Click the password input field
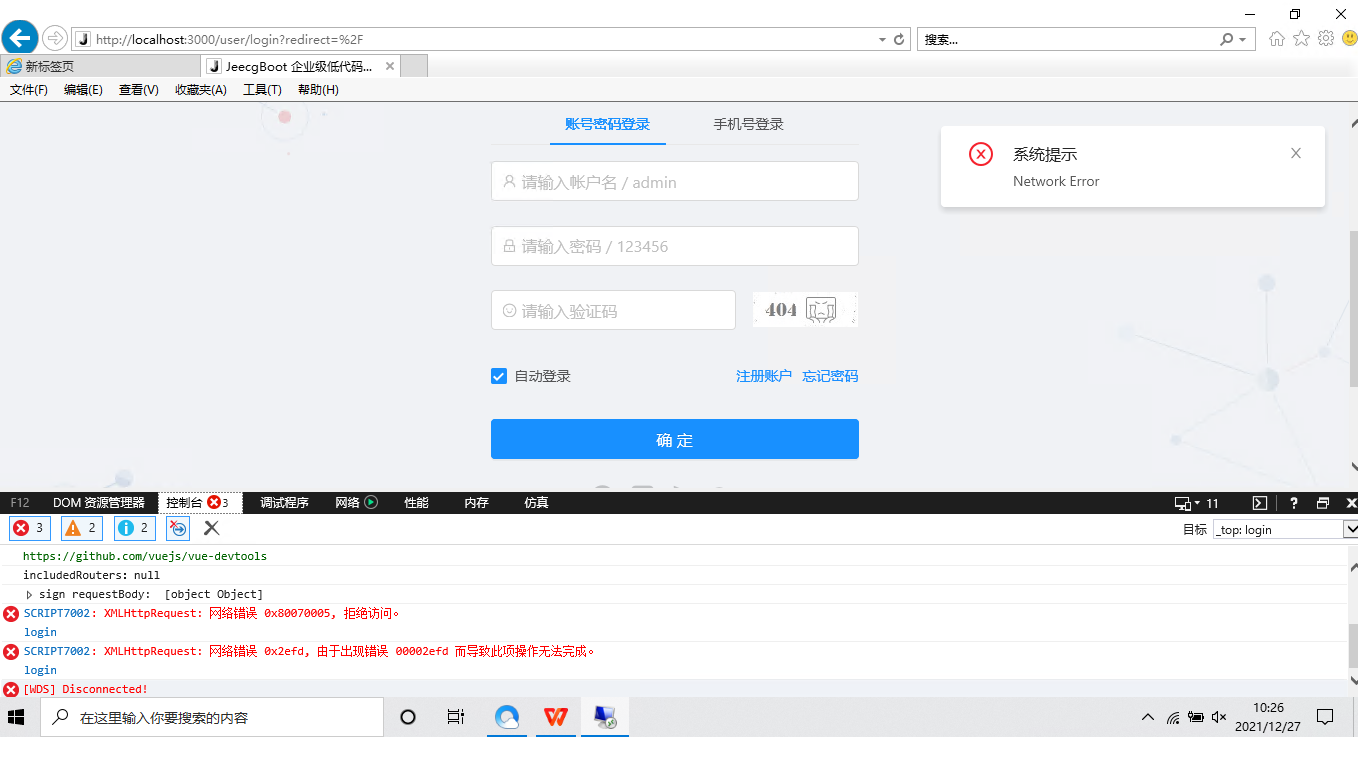1366x768 pixels. tap(675, 246)
